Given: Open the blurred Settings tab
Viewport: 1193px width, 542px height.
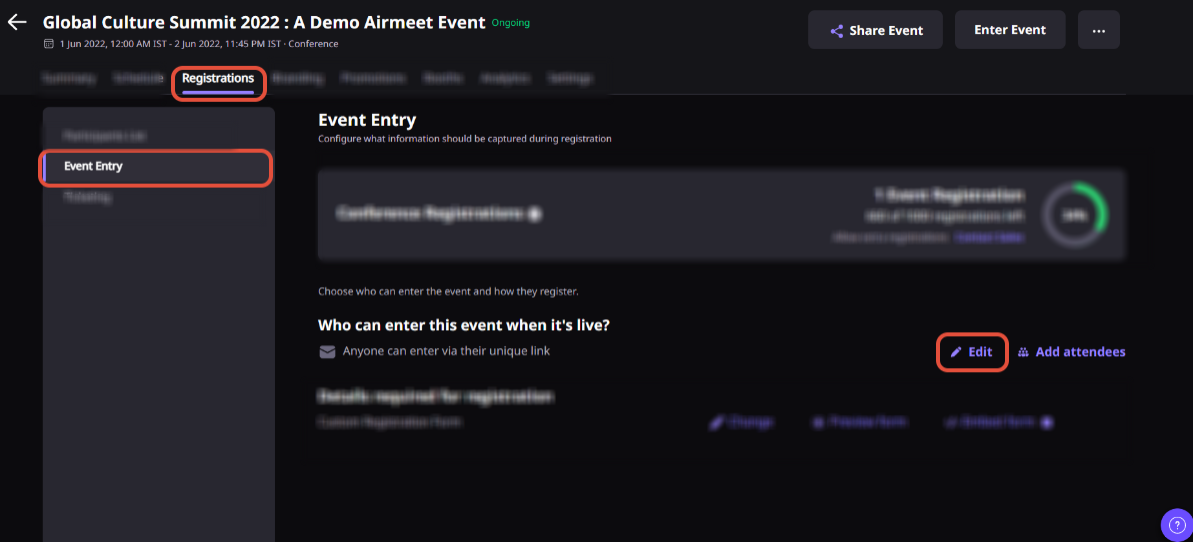Looking at the screenshot, I should click(569, 78).
